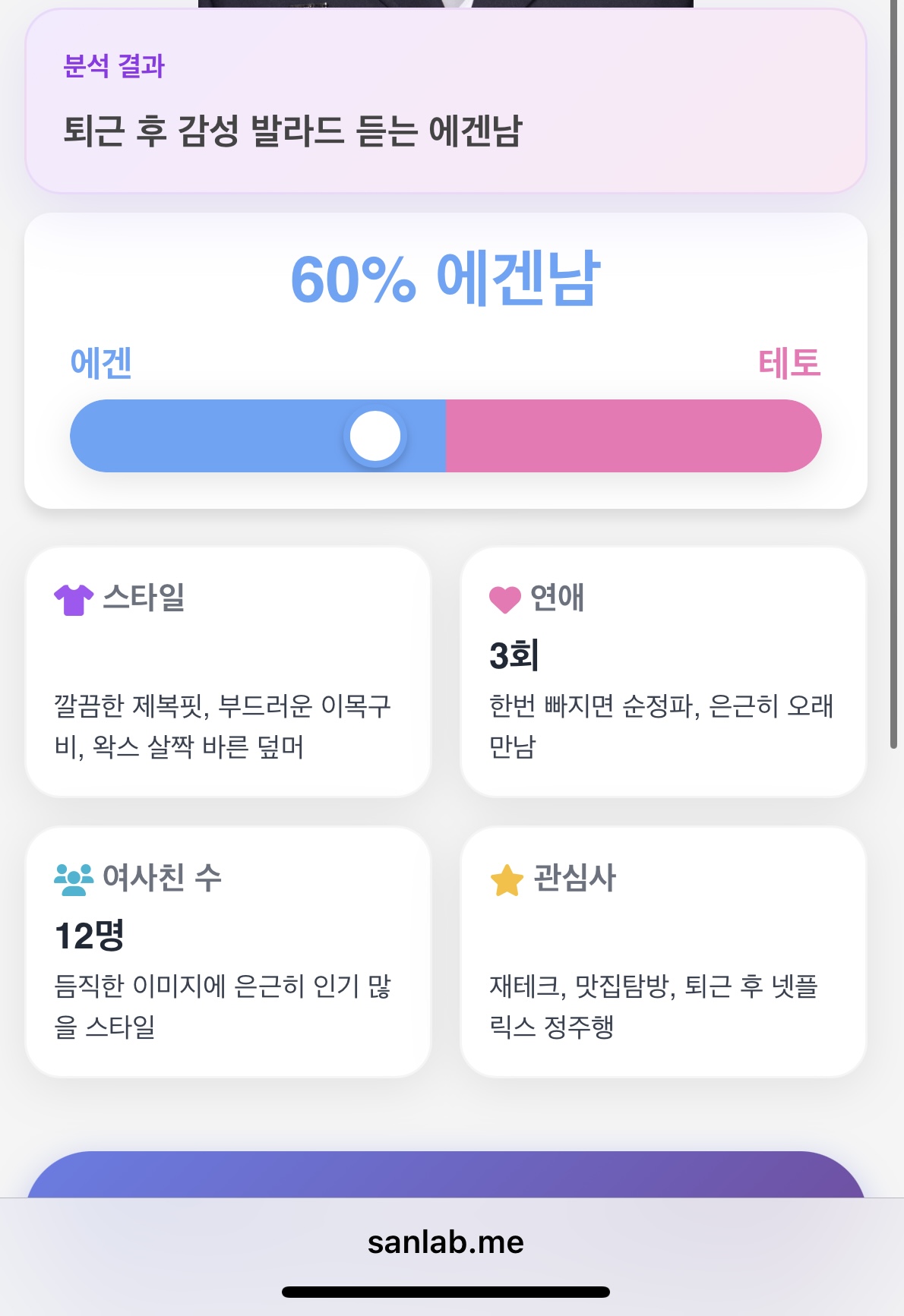Click the teal people 여사친 수 icon

point(74,879)
